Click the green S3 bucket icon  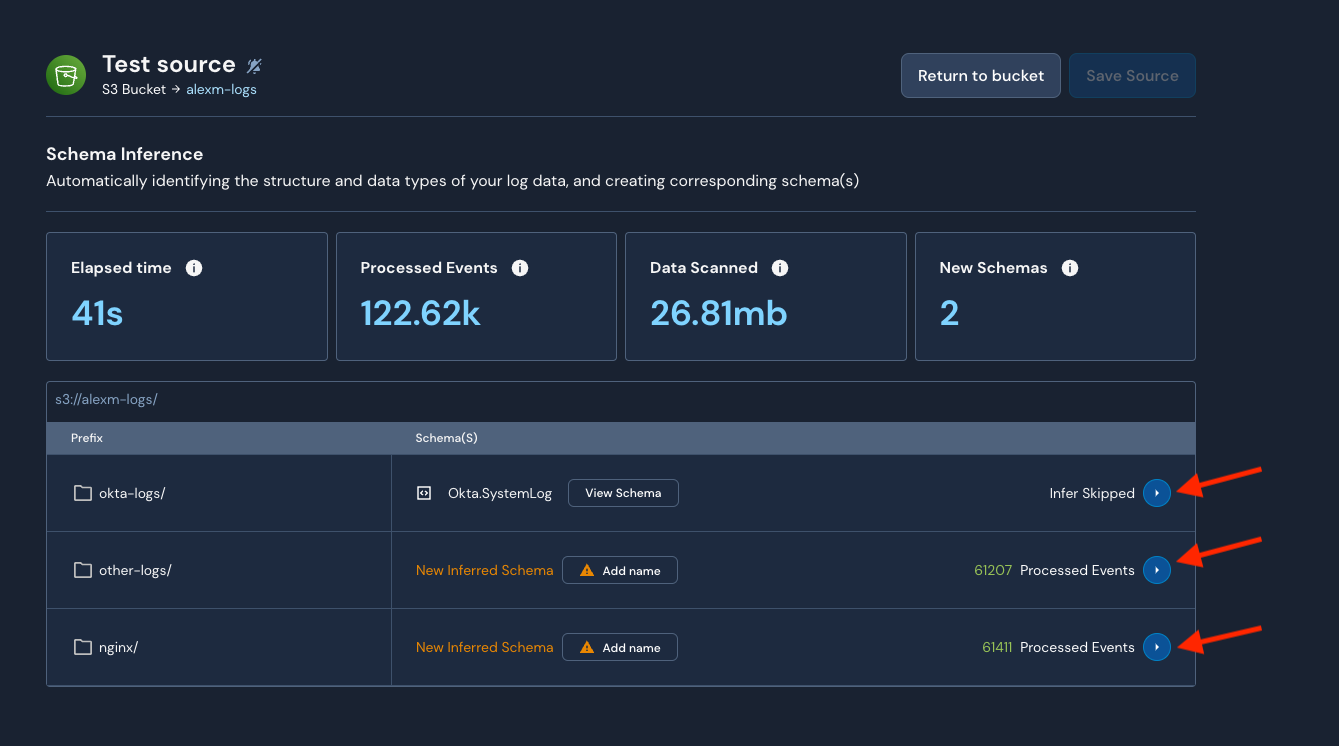66,75
